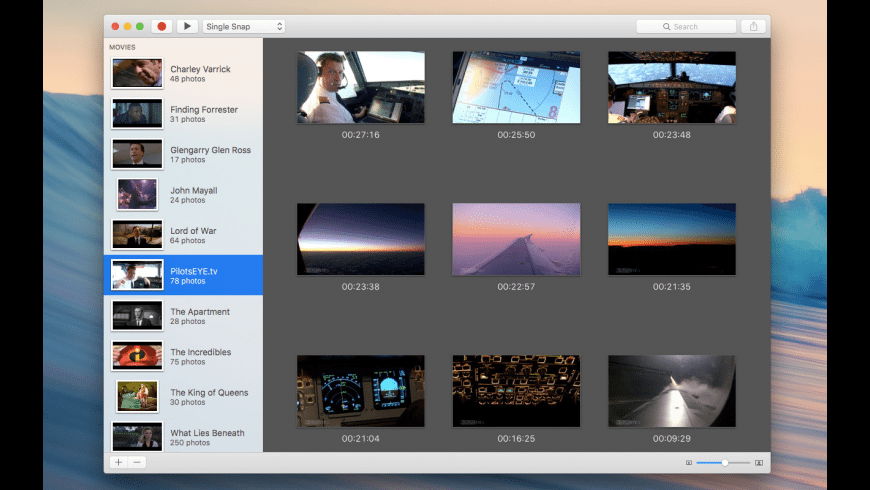This screenshot has width=870, height=490.
Task: Select the 00:16:25 cockpit panel snapshot
Action: click(516, 391)
